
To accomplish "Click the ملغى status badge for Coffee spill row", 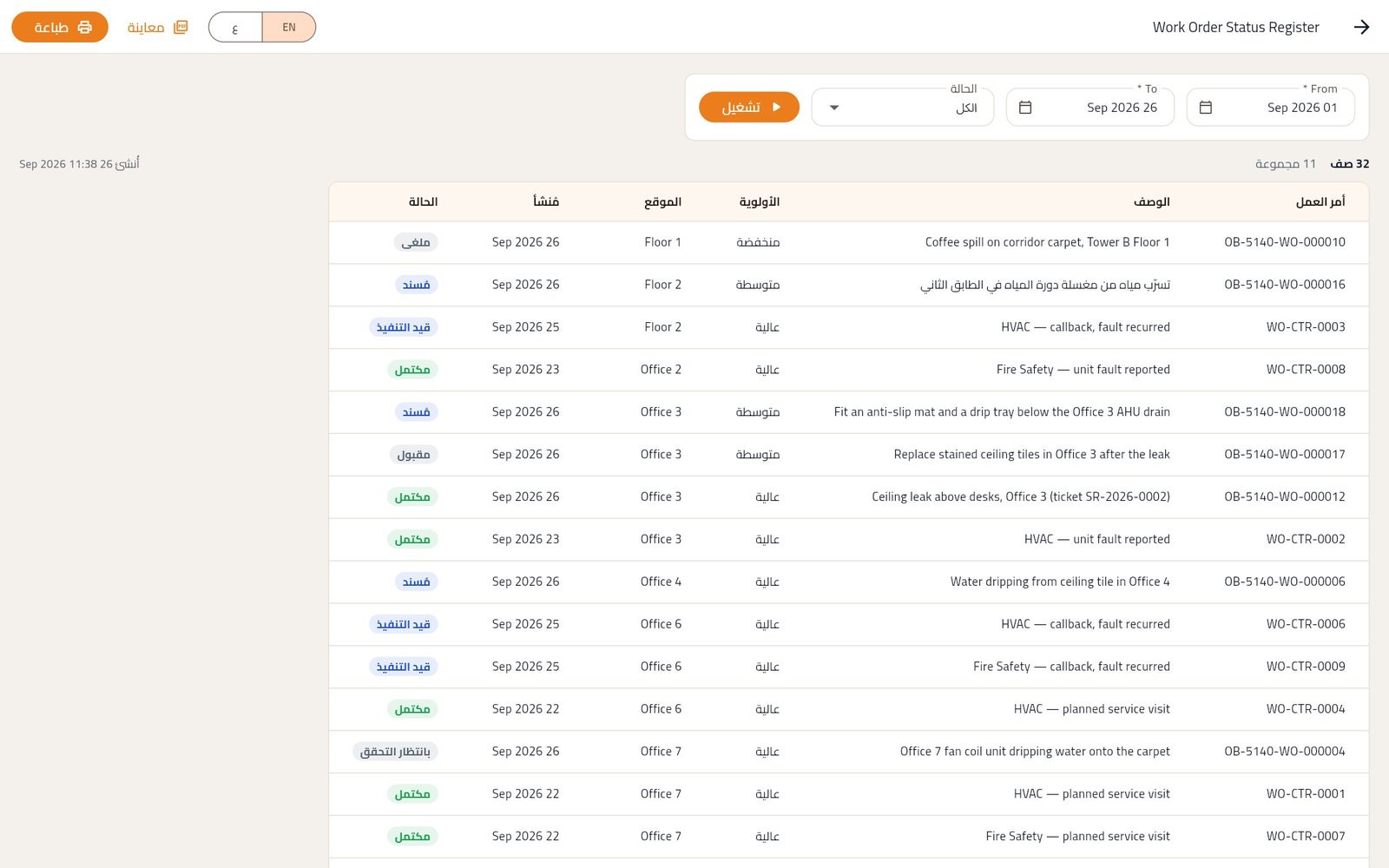I will click(x=416, y=242).
